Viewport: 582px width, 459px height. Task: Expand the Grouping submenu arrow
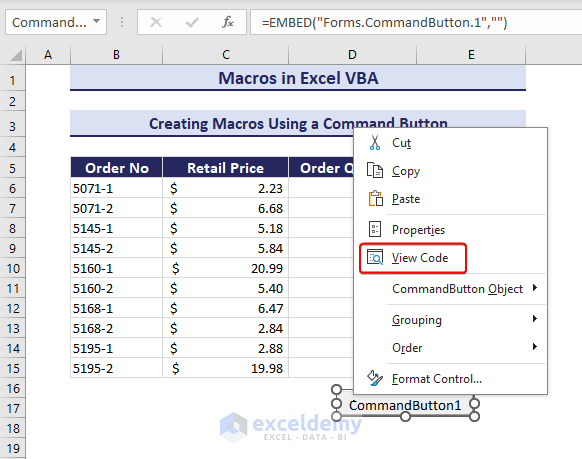point(535,318)
